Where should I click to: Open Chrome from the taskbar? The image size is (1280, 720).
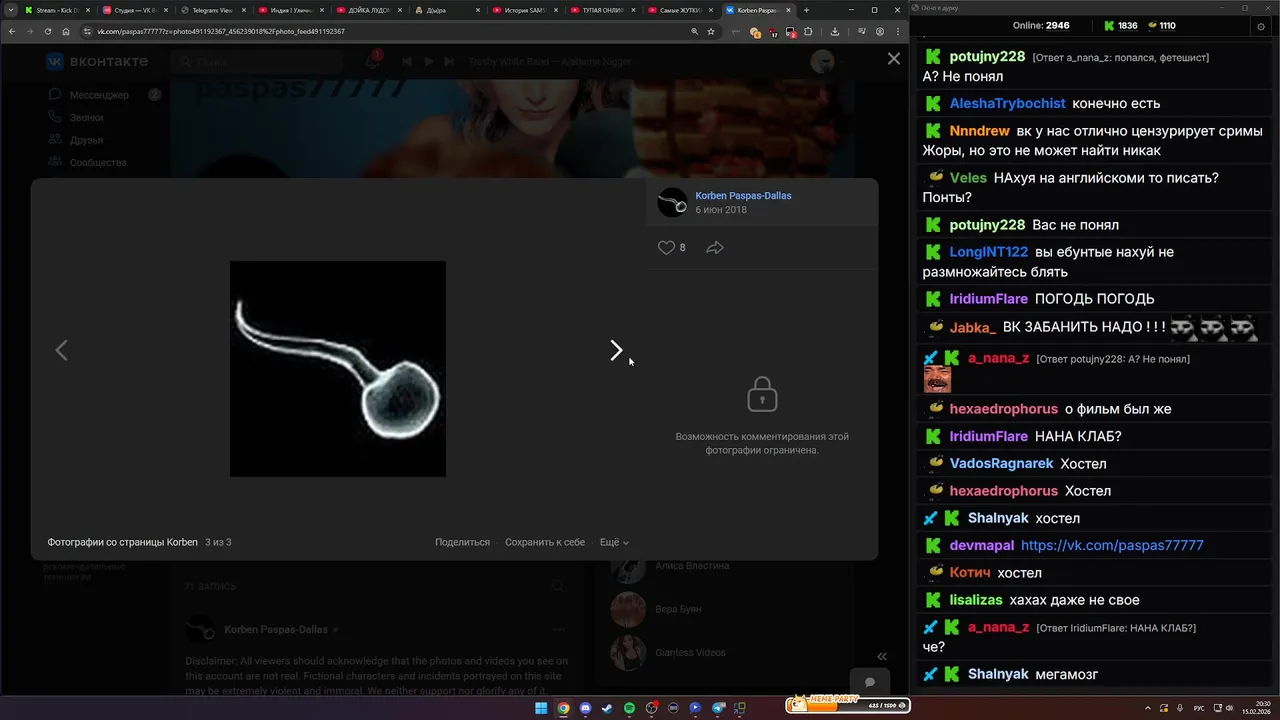coord(563,708)
